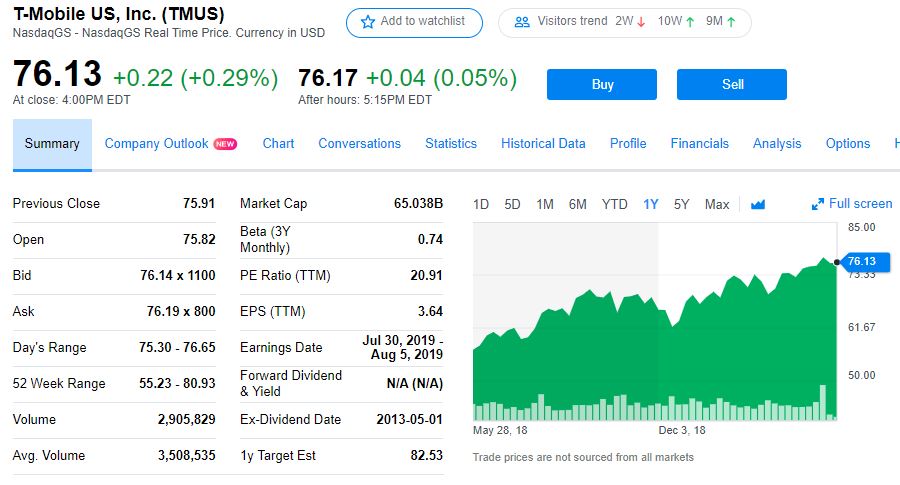Click the Earnings Date Jul 30, 2019 value
Viewport: 900px width, 485px height.
(x=402, y=347)
